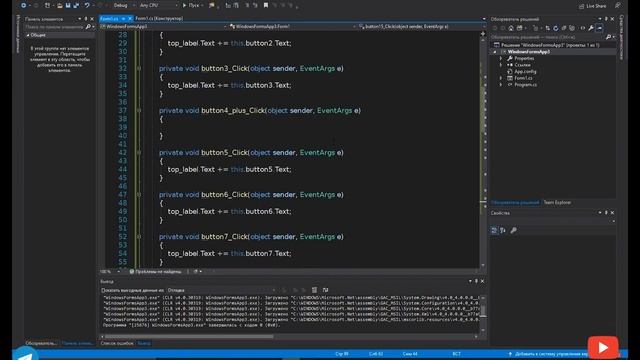This screenshot has width=640, height=360.
Task: Switch to Form1.cs [Конструктор] tab
Action: coord(159,18)
